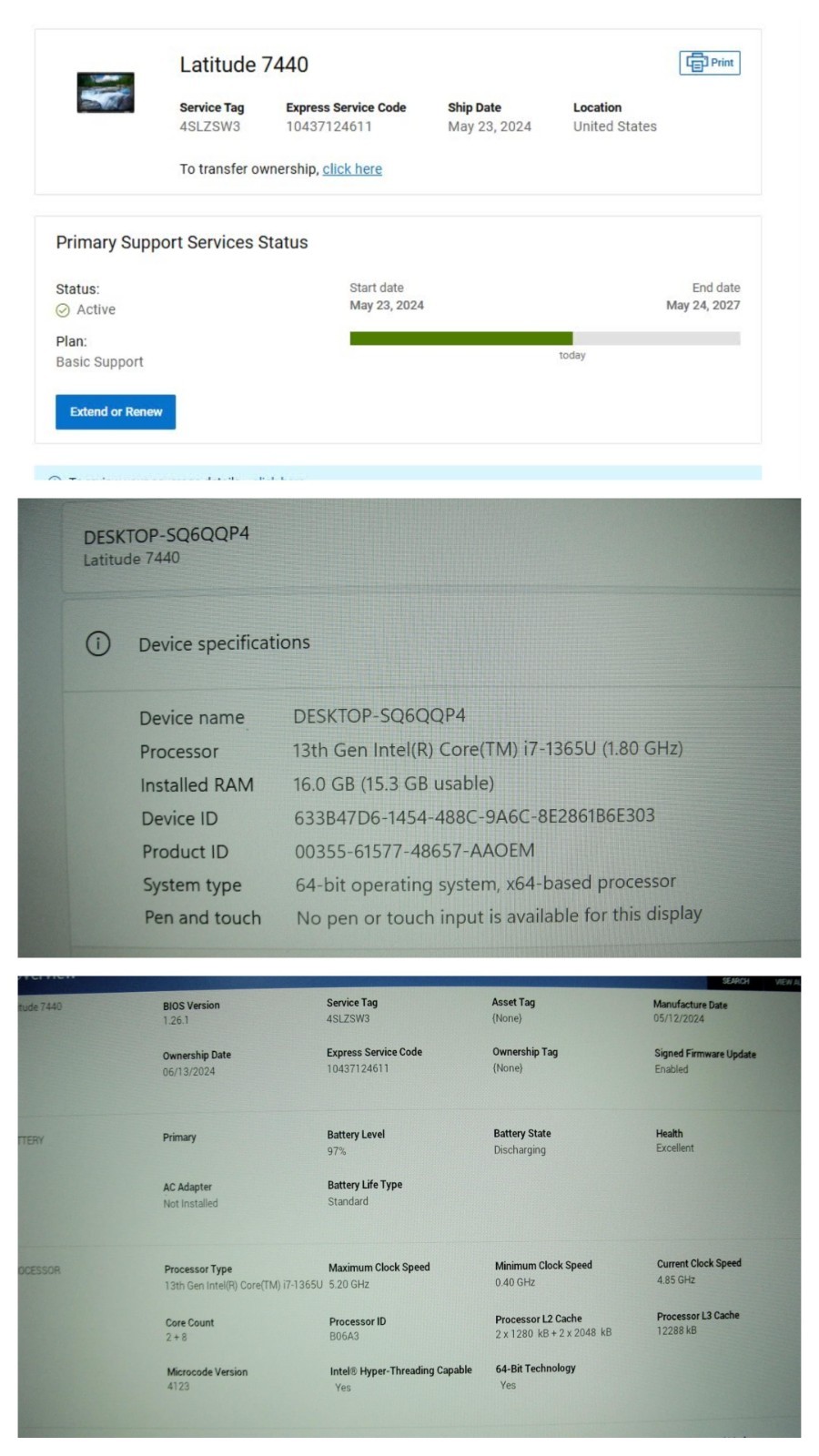This screenshot has width=819, height=1456.
Task: Select the BIOS Version 1.26.1 value
Action: click(176, 1021)
